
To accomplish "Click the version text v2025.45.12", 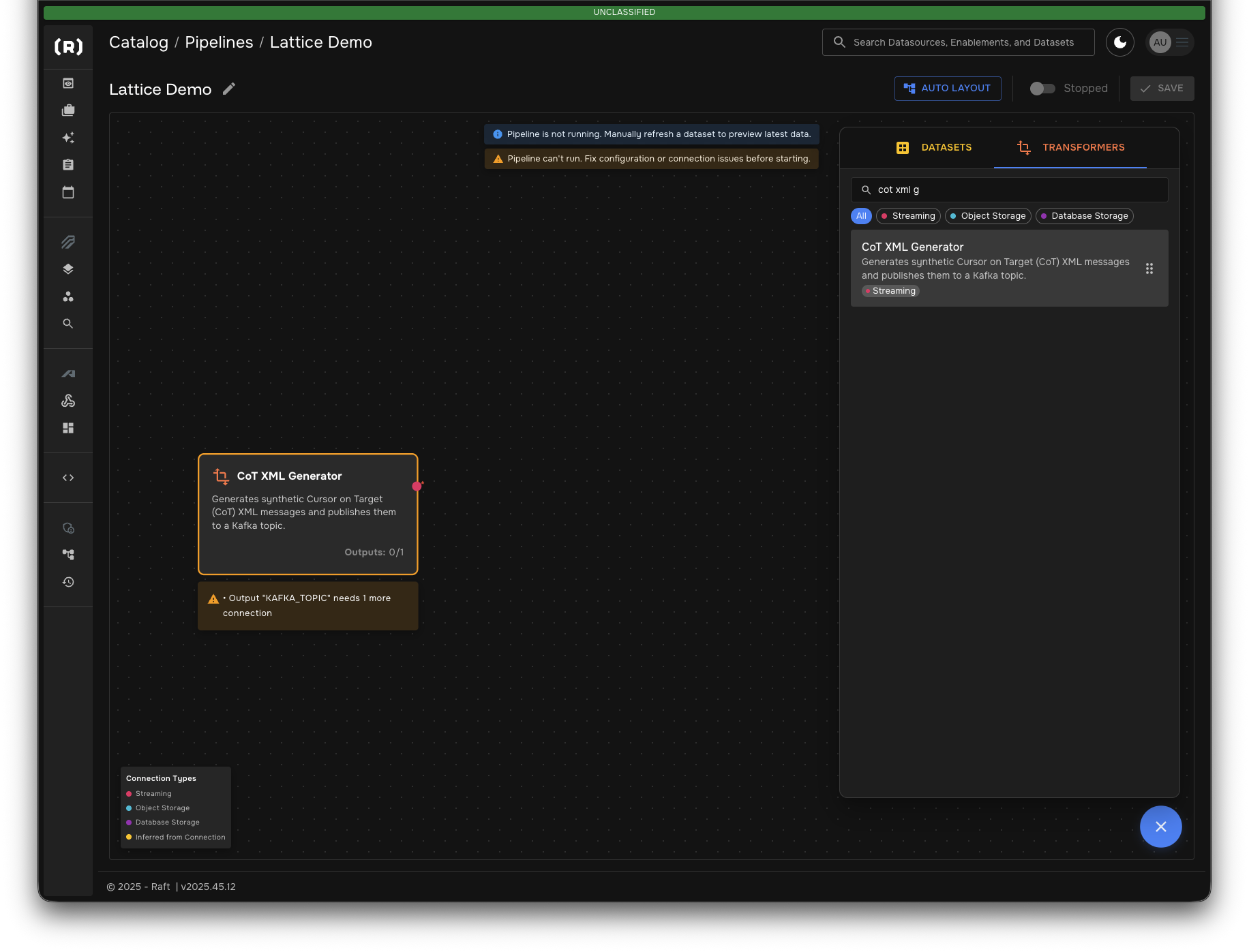I will coord(208,887).
